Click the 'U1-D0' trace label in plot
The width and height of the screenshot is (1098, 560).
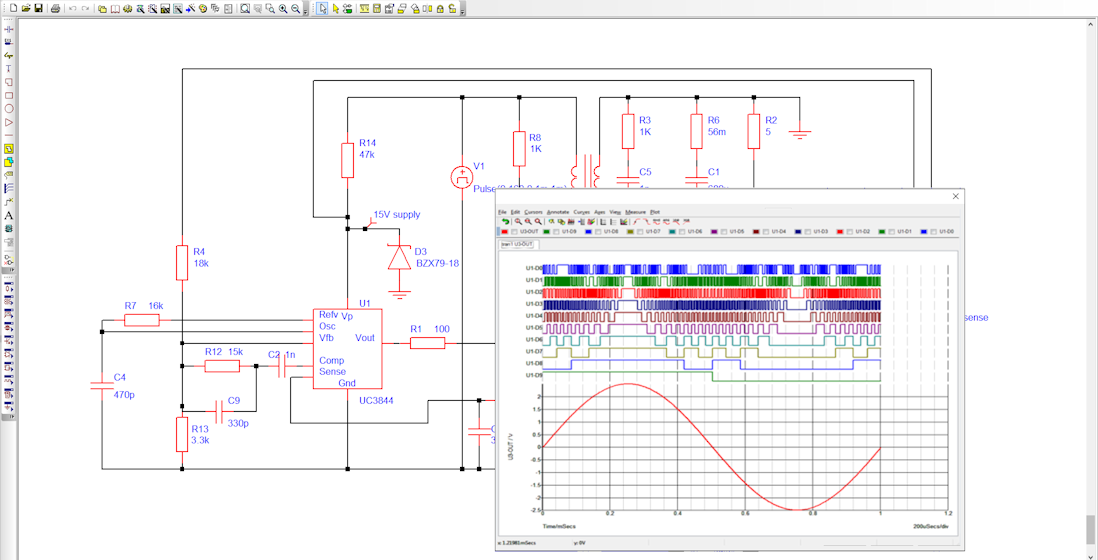click(534, 268)
